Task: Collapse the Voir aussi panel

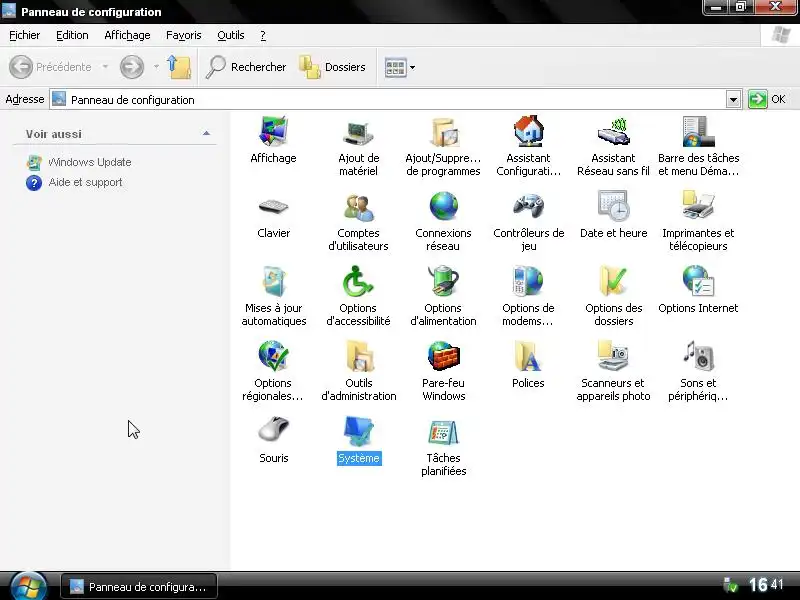Action: (206, 134)
